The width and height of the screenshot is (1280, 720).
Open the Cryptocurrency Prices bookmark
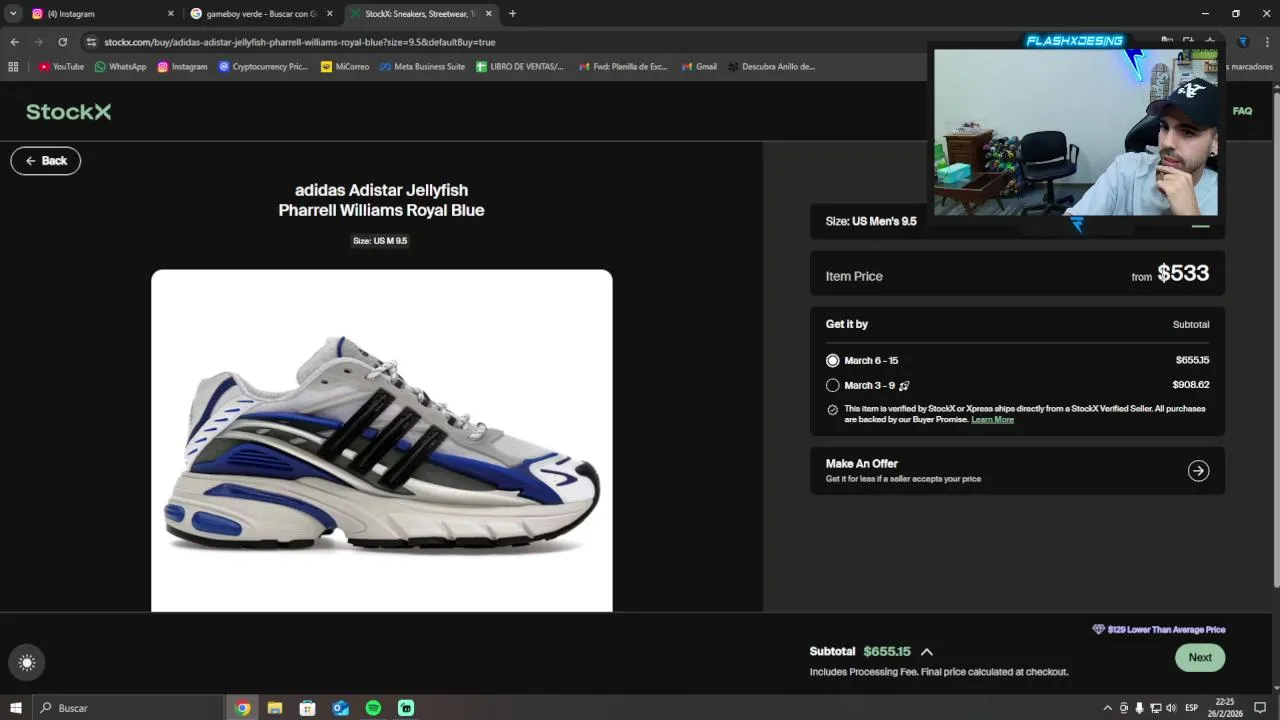(x=263, y=67)
